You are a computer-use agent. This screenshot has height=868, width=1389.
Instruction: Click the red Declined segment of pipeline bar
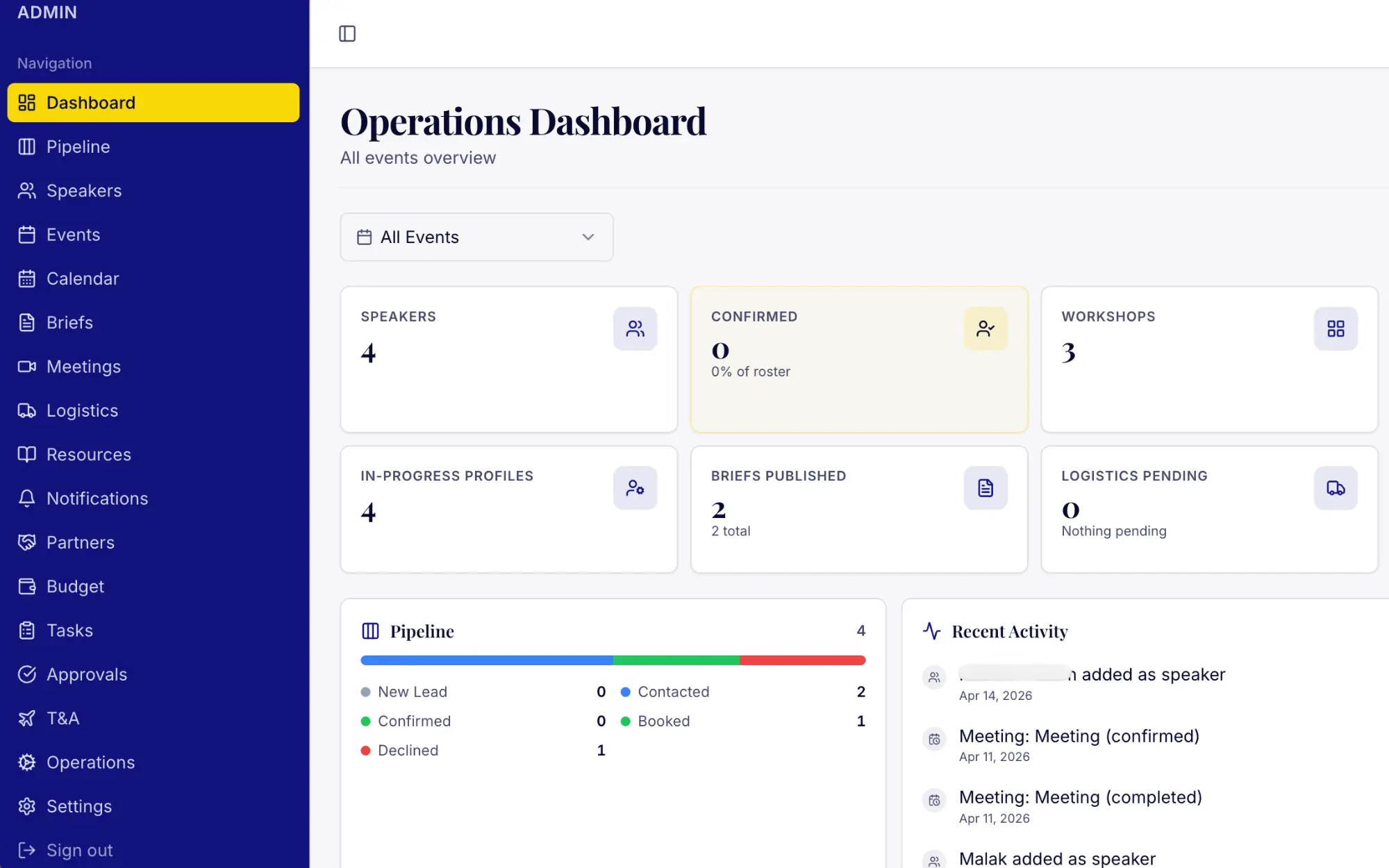point(803,660)
